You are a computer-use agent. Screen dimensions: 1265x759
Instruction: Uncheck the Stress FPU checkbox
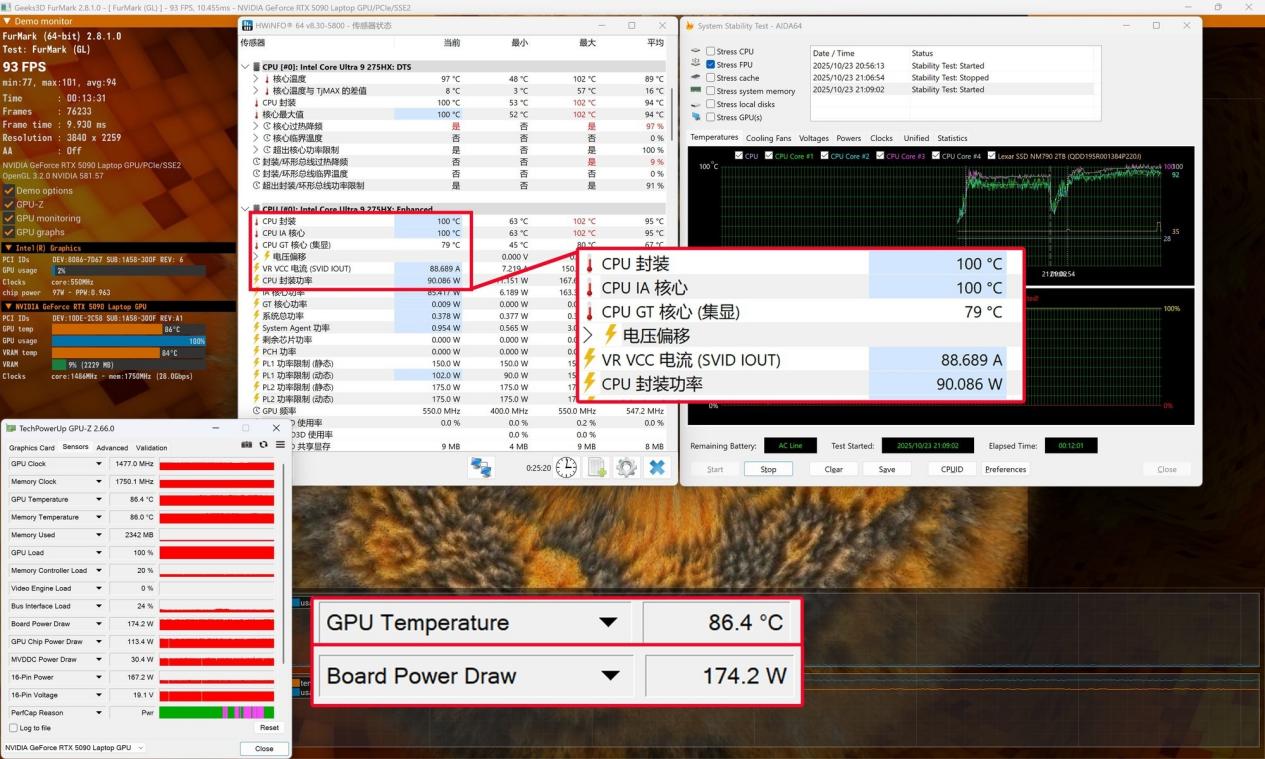coord(710,64)
